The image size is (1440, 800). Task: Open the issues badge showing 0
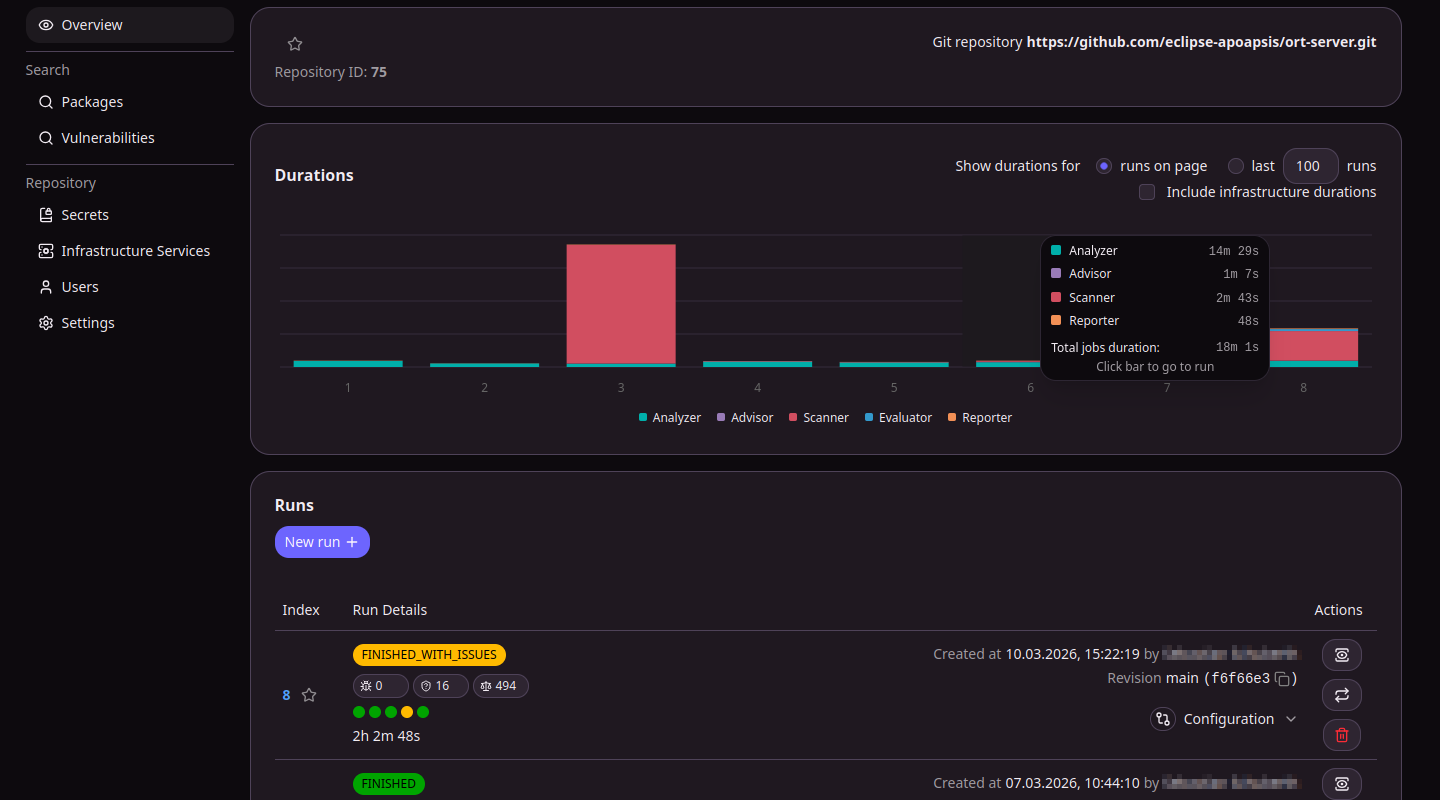click(x=380, y=686)
